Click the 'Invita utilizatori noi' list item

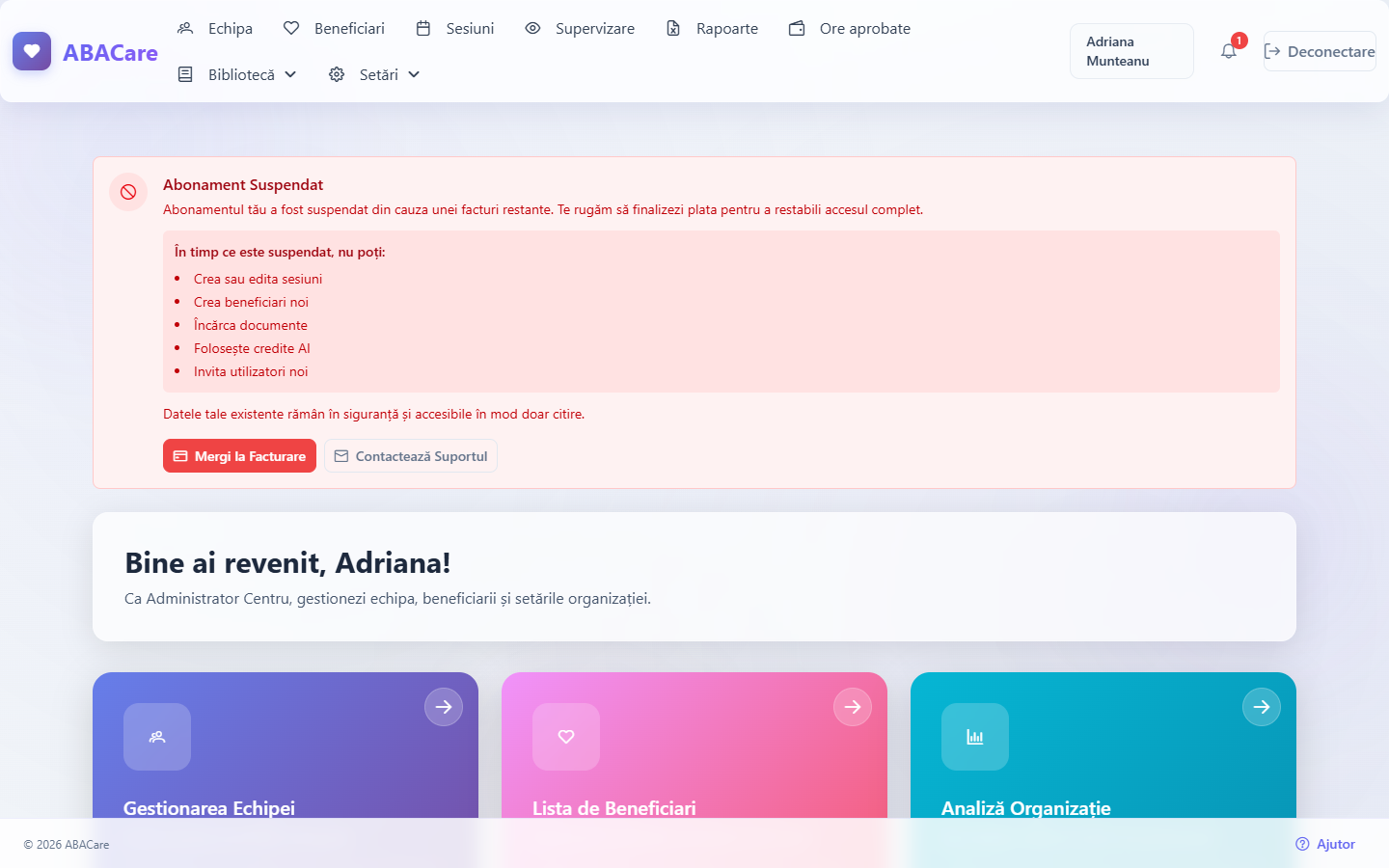pyautogui.click(x=251, y=371)
